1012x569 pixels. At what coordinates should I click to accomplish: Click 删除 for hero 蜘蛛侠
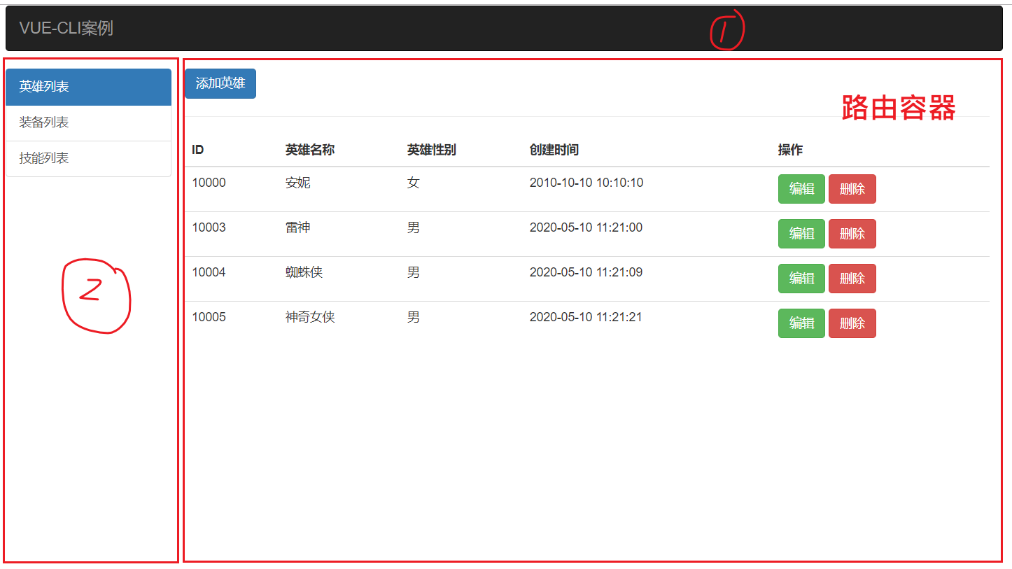[x=852, y=279]
